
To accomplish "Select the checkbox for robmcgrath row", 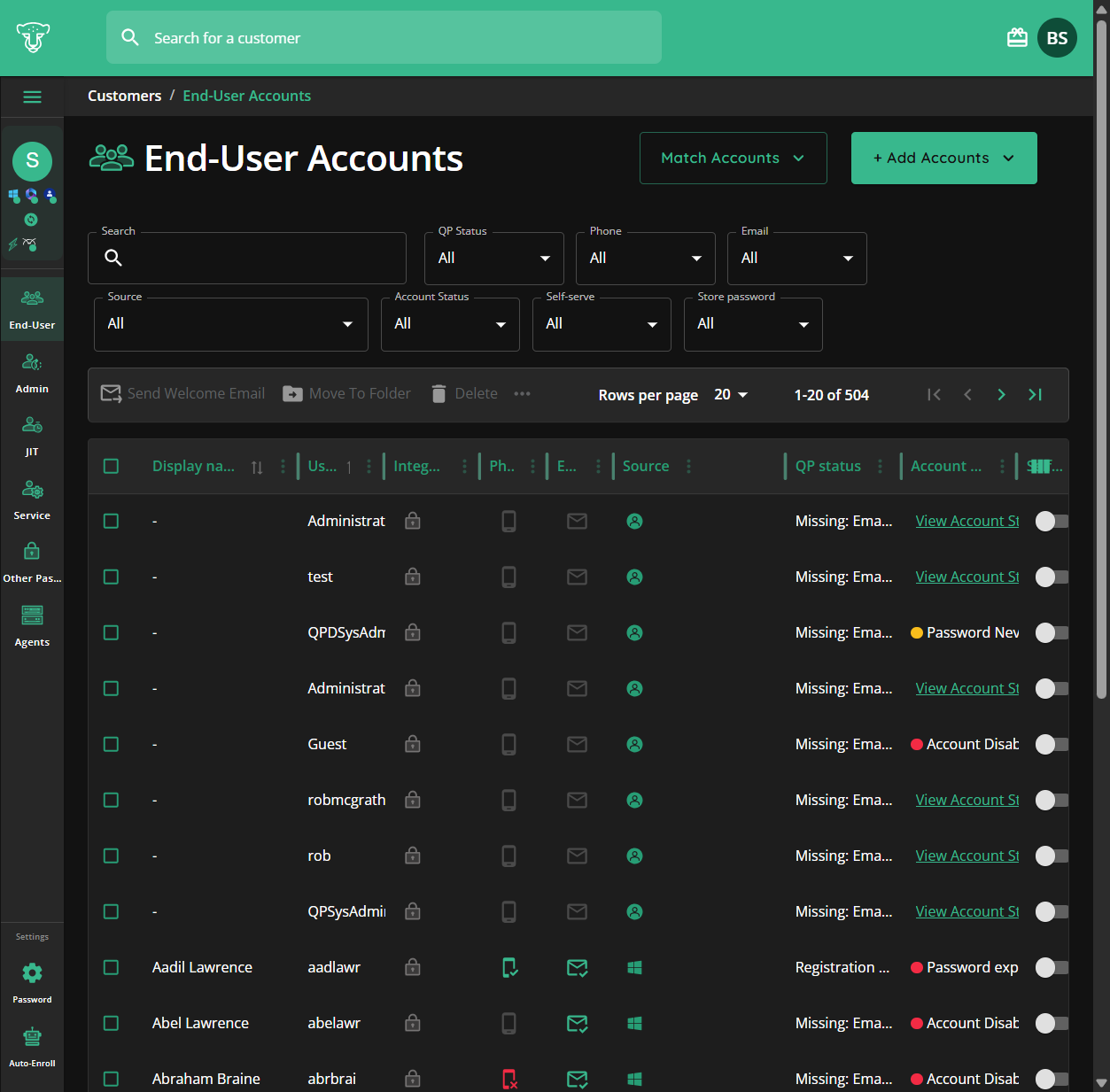I will click(x=111, y=800).
